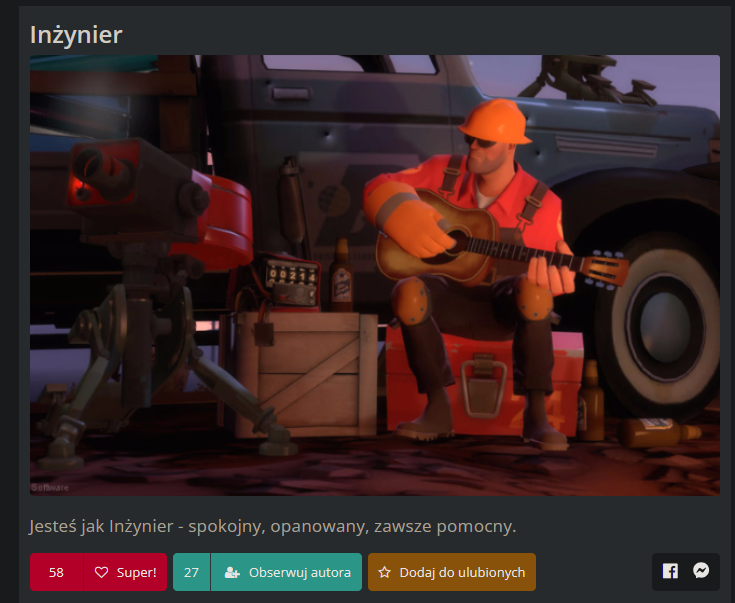Click the result description starting with Jesteś jak Inżynier

pos(272,525)
